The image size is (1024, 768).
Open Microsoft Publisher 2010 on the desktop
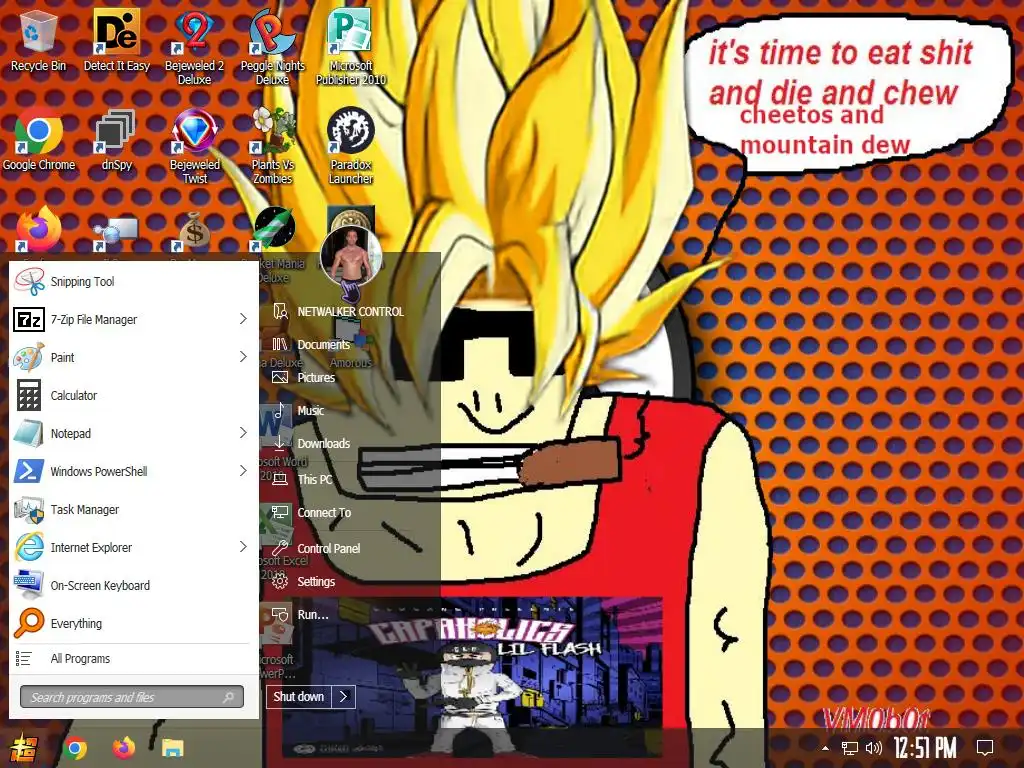(x=351, y=47)
